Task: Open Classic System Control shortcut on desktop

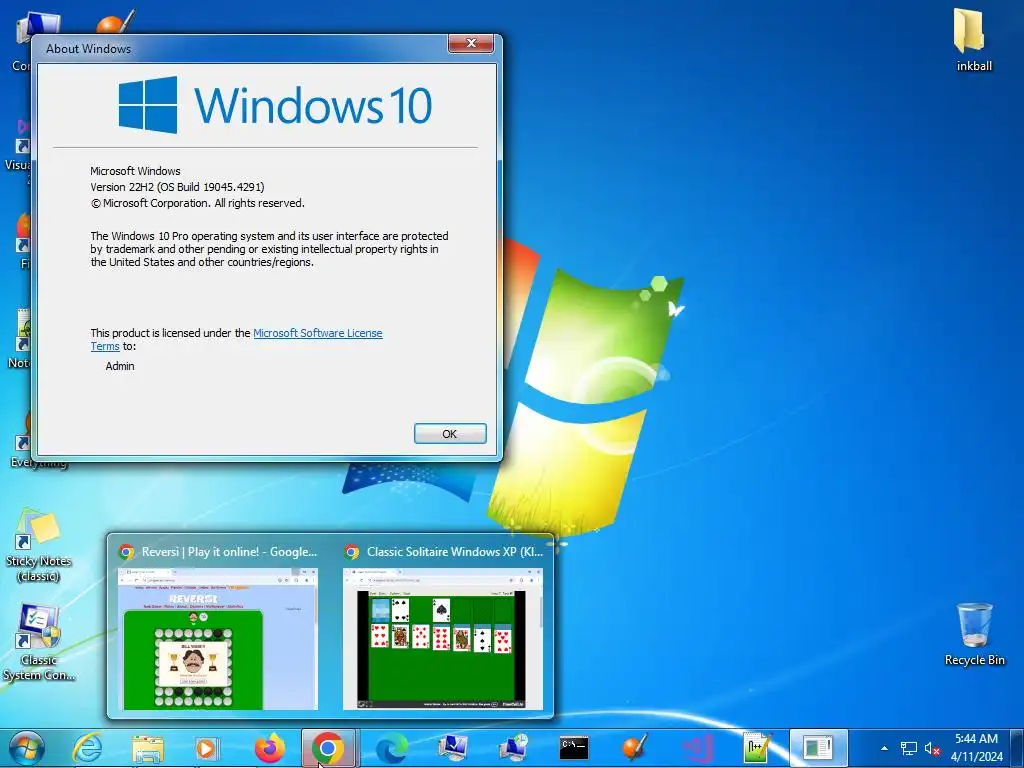Action: (x=38, y=642)
